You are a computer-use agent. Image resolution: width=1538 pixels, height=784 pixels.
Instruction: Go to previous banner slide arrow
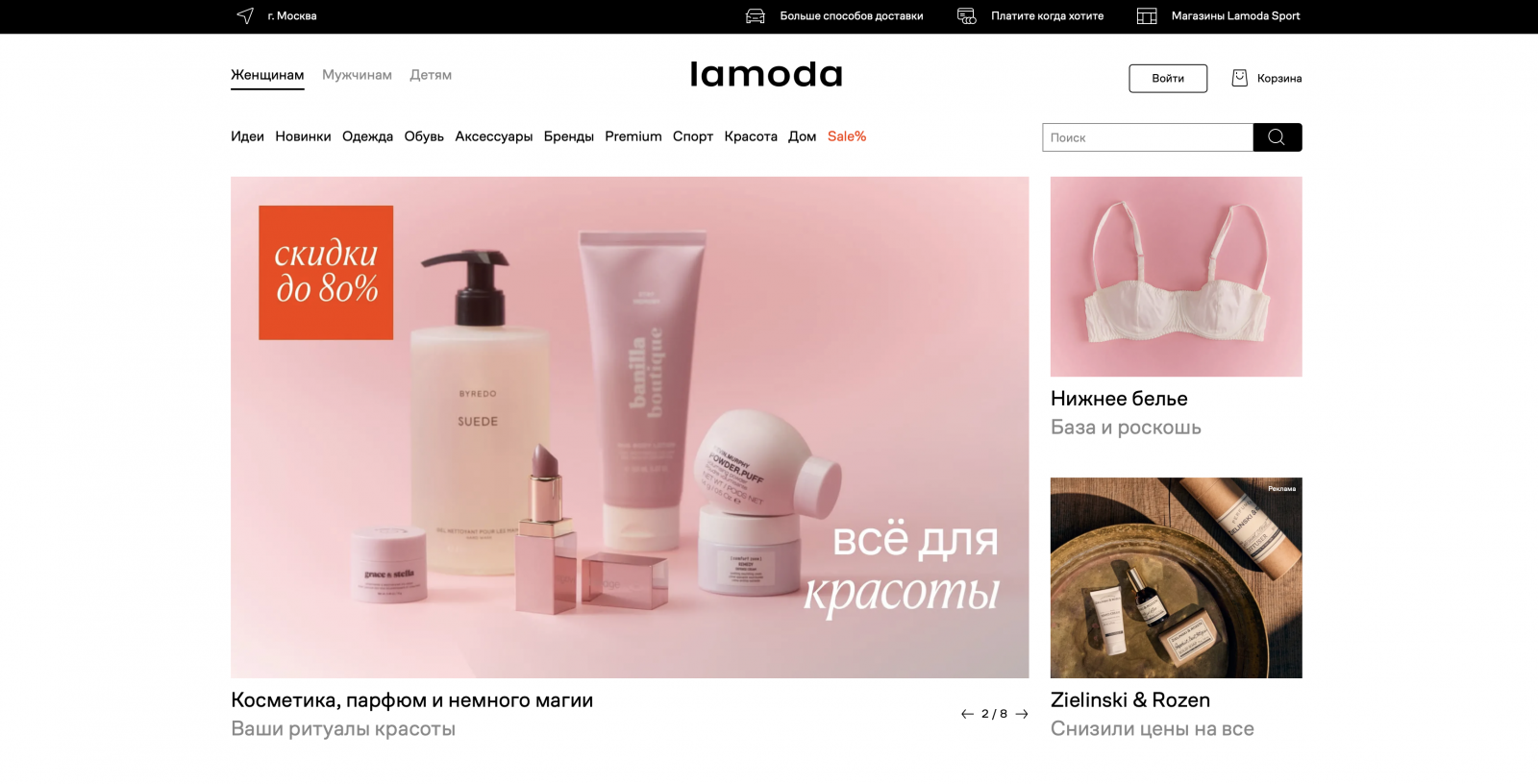(967, 714)
